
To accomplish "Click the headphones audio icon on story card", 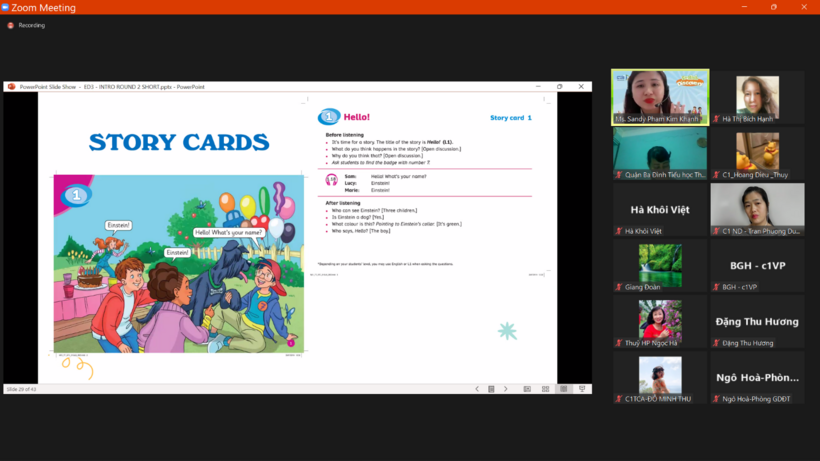I will click(x=331, y=180).
